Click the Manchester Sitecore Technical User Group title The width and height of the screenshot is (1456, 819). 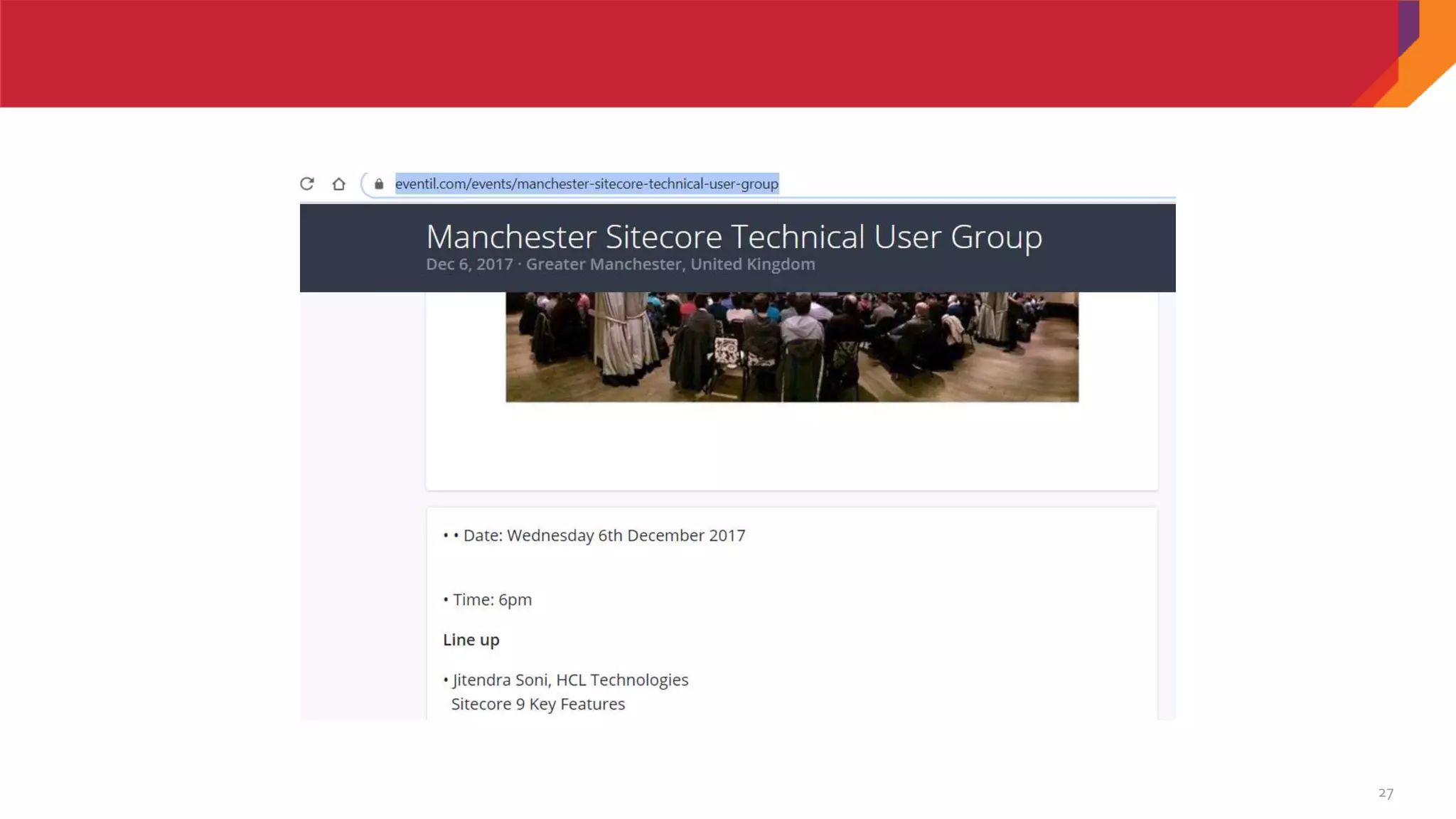(x=734, y=237)
